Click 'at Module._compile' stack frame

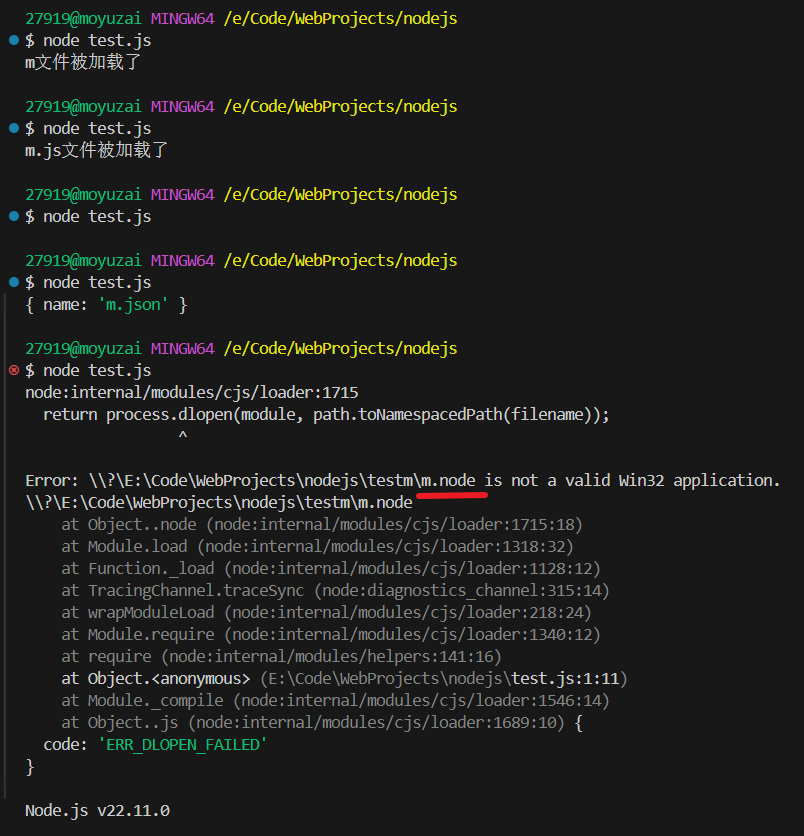coord(335,701)
